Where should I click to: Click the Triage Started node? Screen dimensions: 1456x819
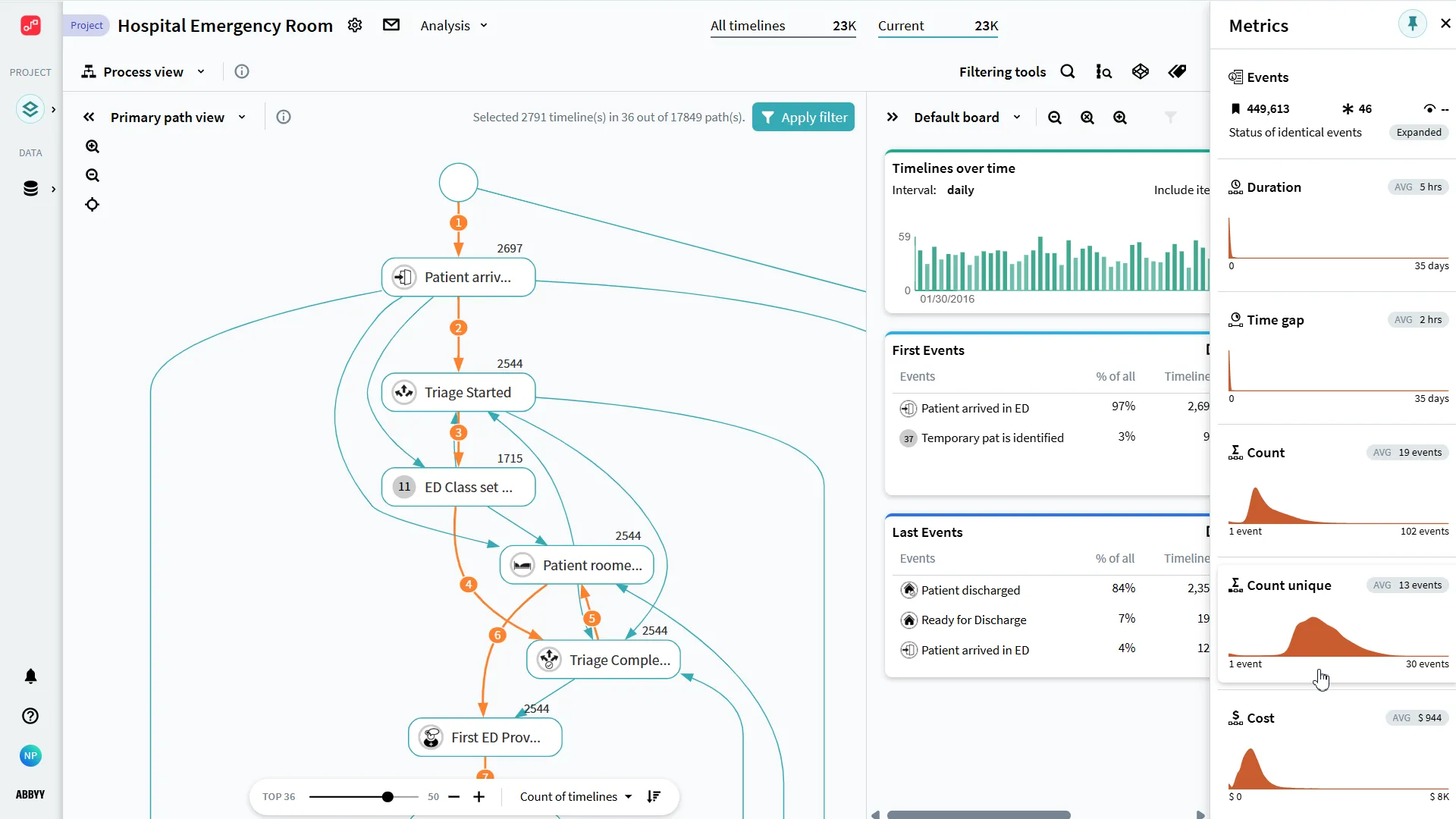coord(458,392)
